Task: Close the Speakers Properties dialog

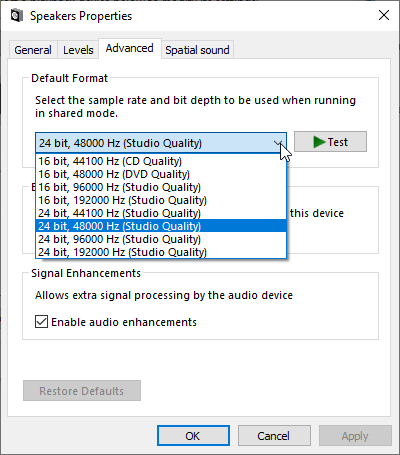Action: coord(384,15)
